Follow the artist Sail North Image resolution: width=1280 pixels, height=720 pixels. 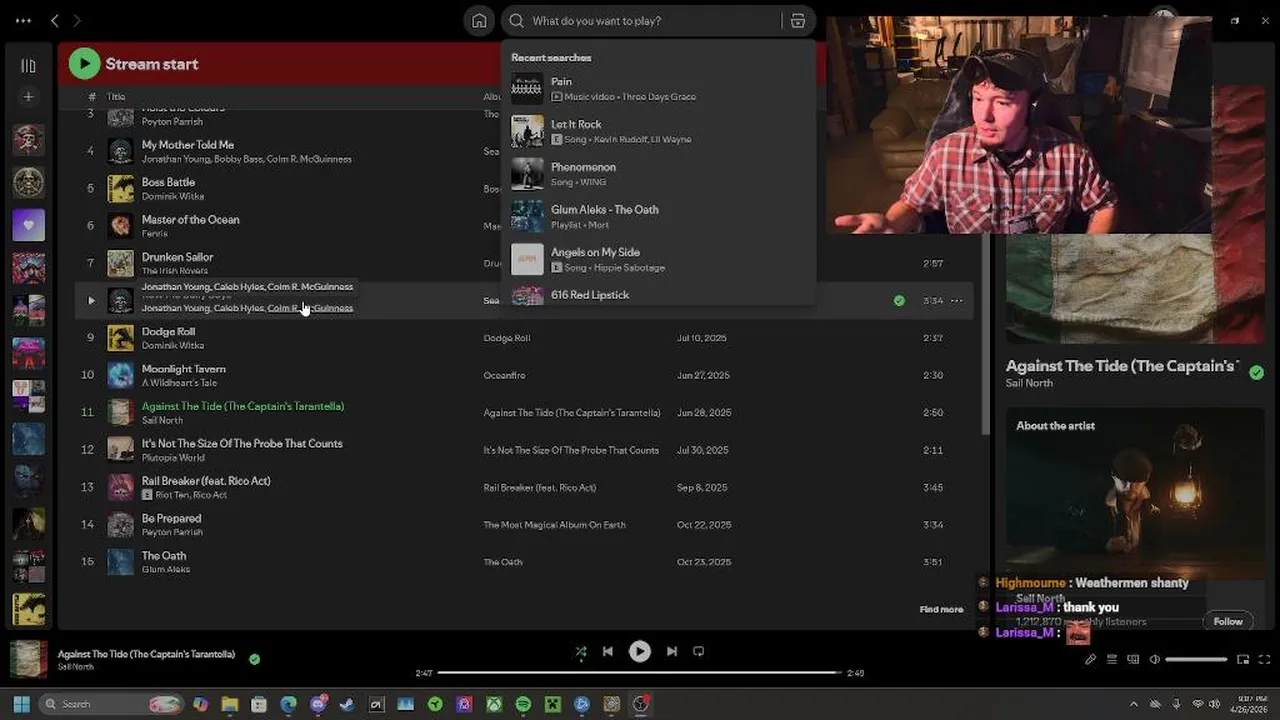point(1228,621)
